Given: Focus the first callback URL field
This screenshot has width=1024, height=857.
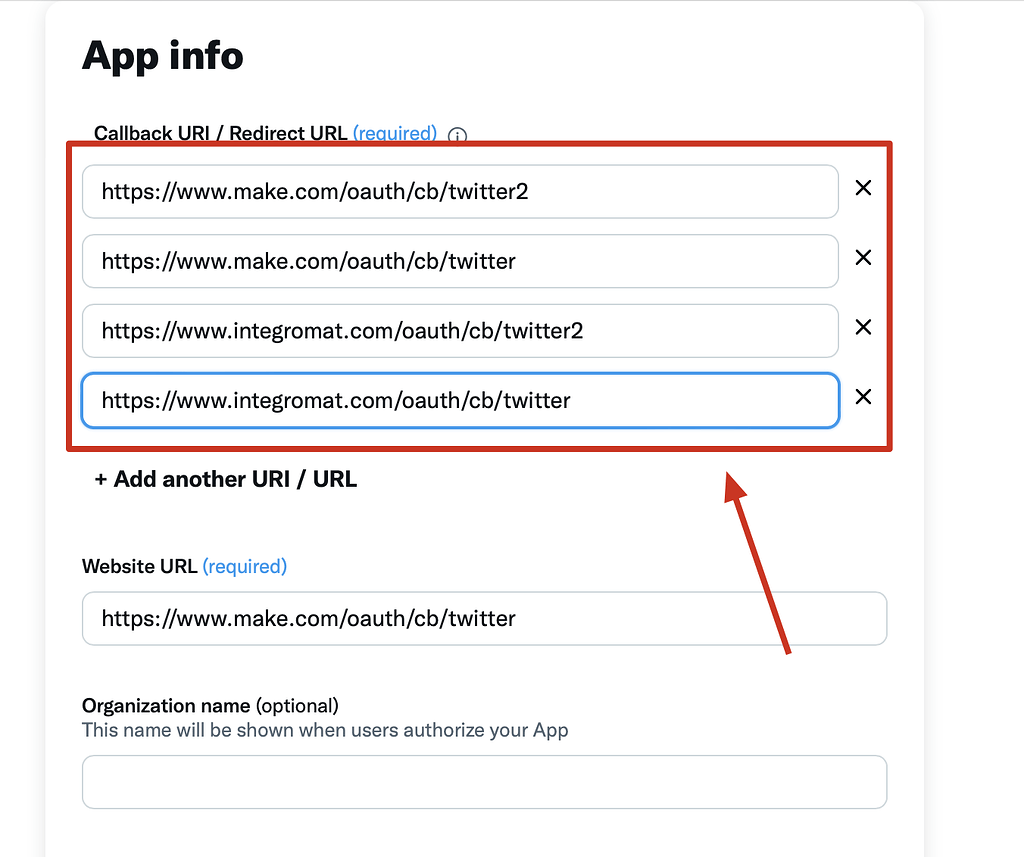Looking at the screenshot, I should pyautogui.click(x=459, y=191).
